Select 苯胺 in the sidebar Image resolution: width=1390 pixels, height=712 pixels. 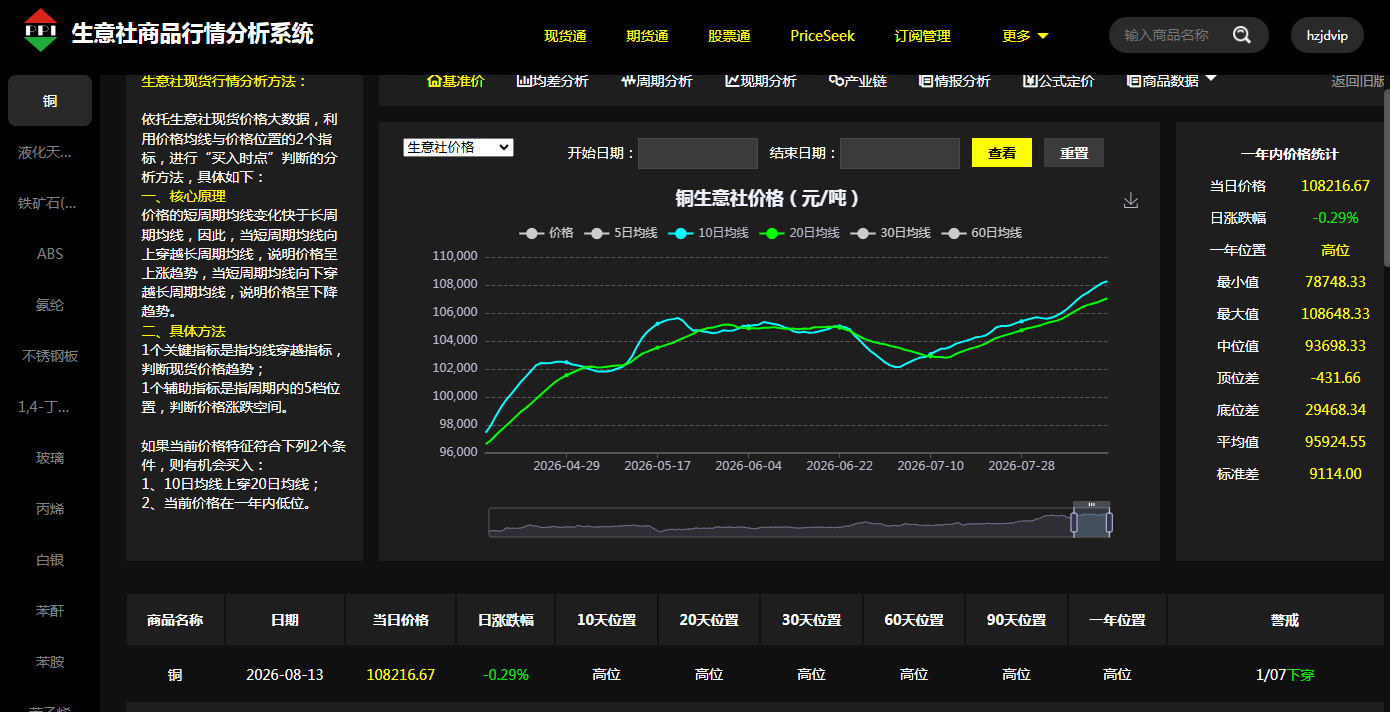(50, 662)
